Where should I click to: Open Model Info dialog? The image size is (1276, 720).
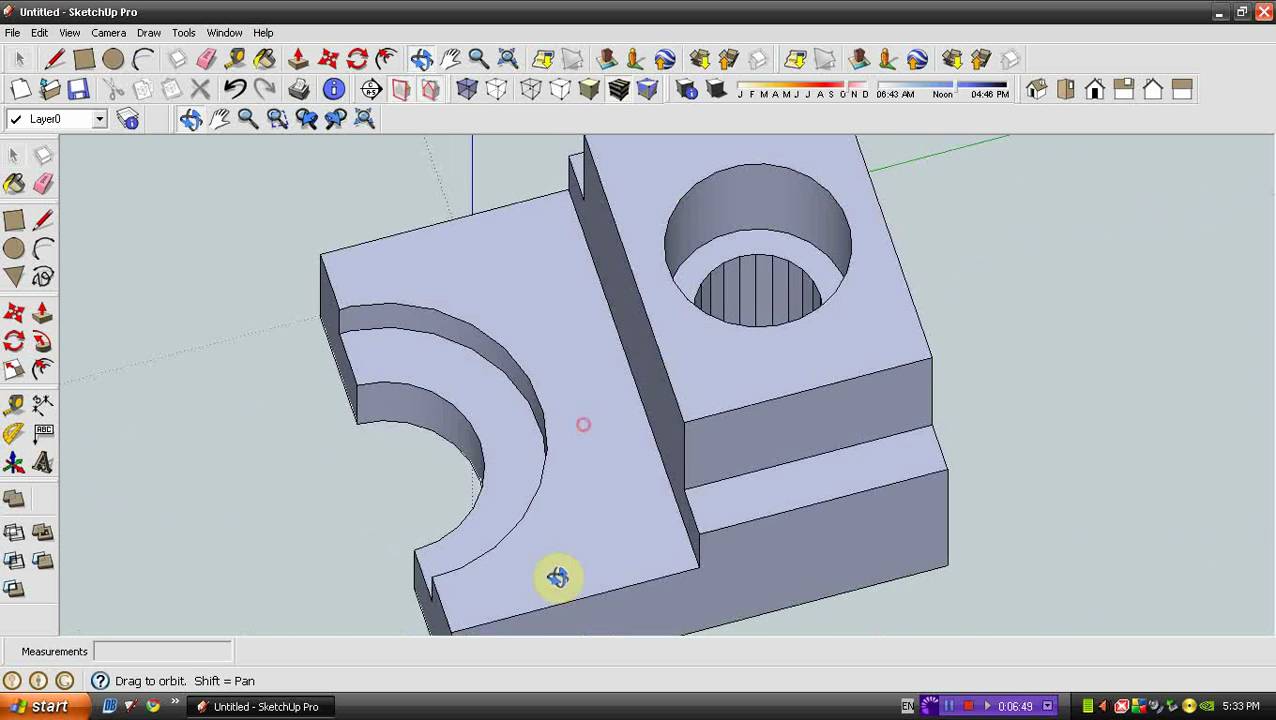pos(334,90)
